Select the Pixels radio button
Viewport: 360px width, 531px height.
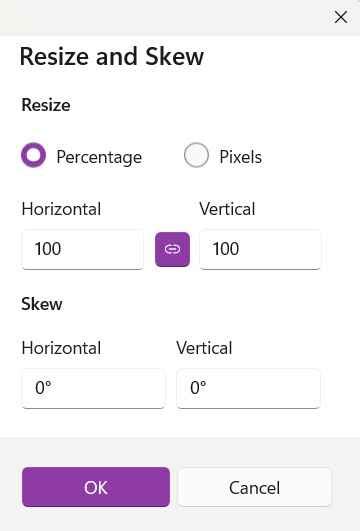196,155
